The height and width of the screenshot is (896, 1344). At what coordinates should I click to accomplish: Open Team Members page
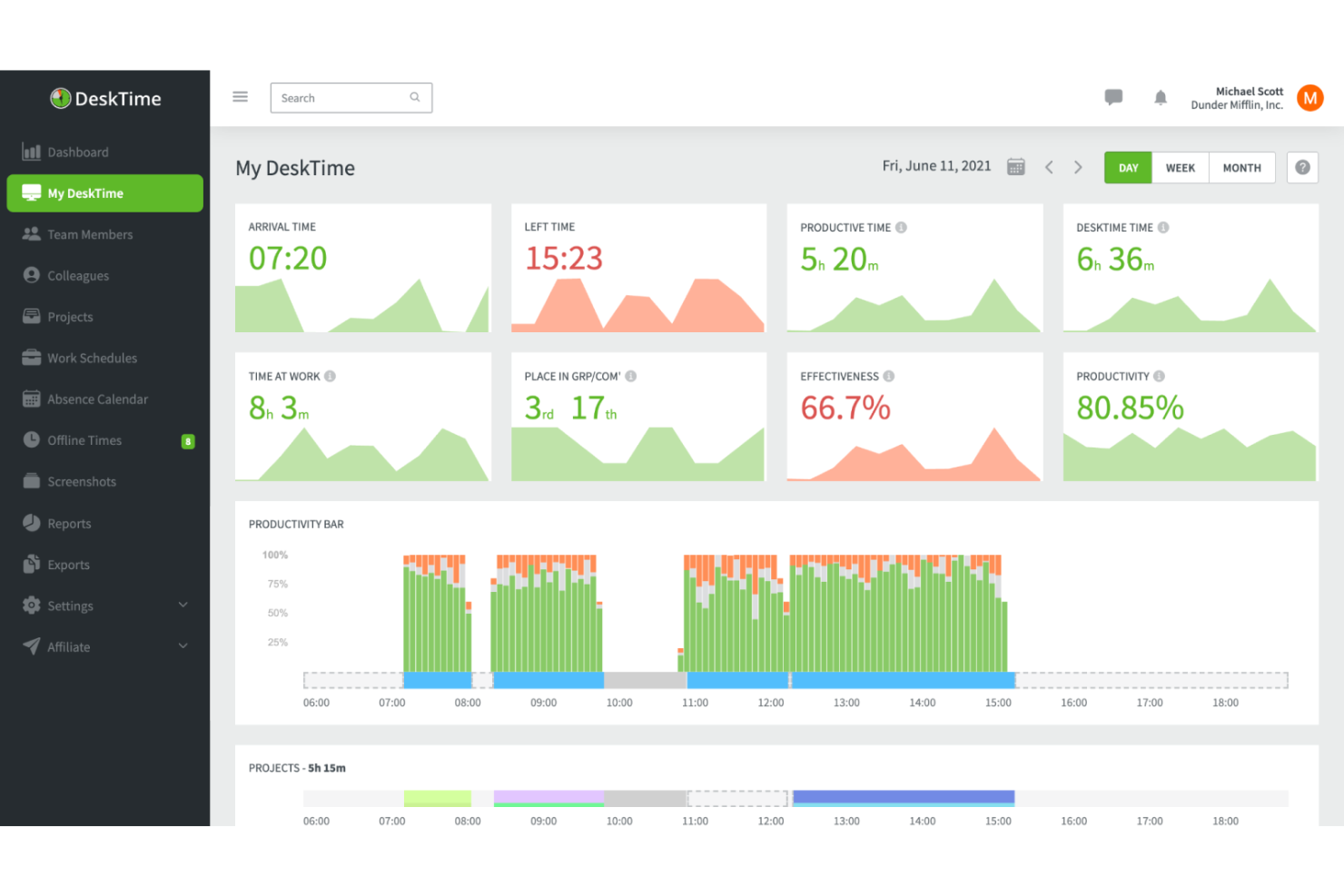(x=104, y=234)
